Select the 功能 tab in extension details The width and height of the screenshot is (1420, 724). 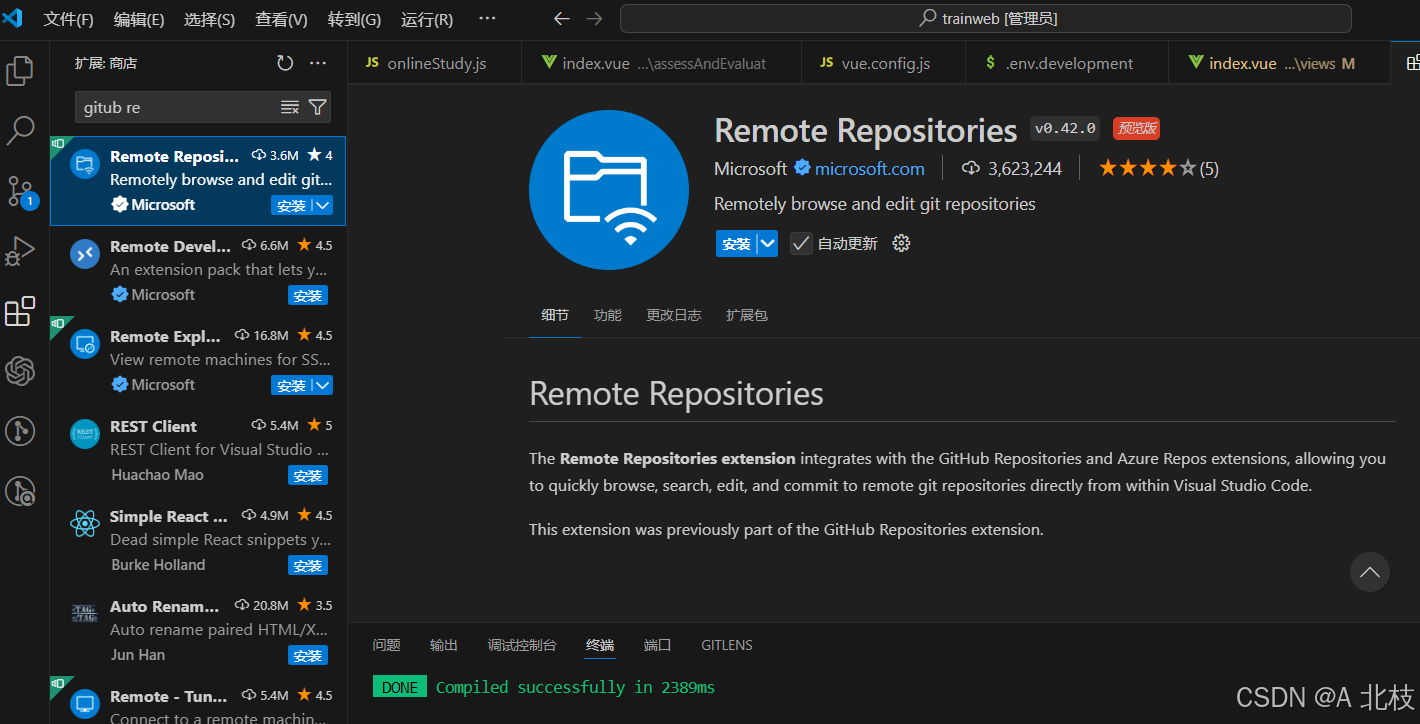[607, 315]
